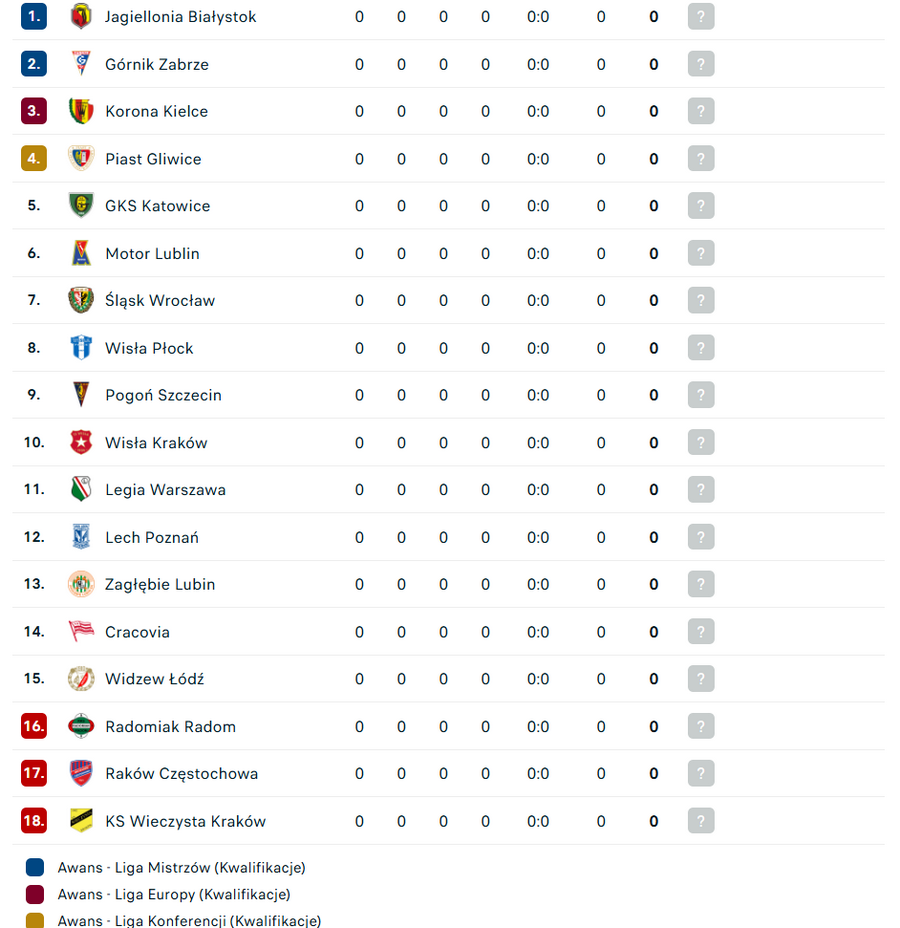Open the Piast Gliwice team page
The width and height of the screenshot is (900, 928).
pos(153,159)
